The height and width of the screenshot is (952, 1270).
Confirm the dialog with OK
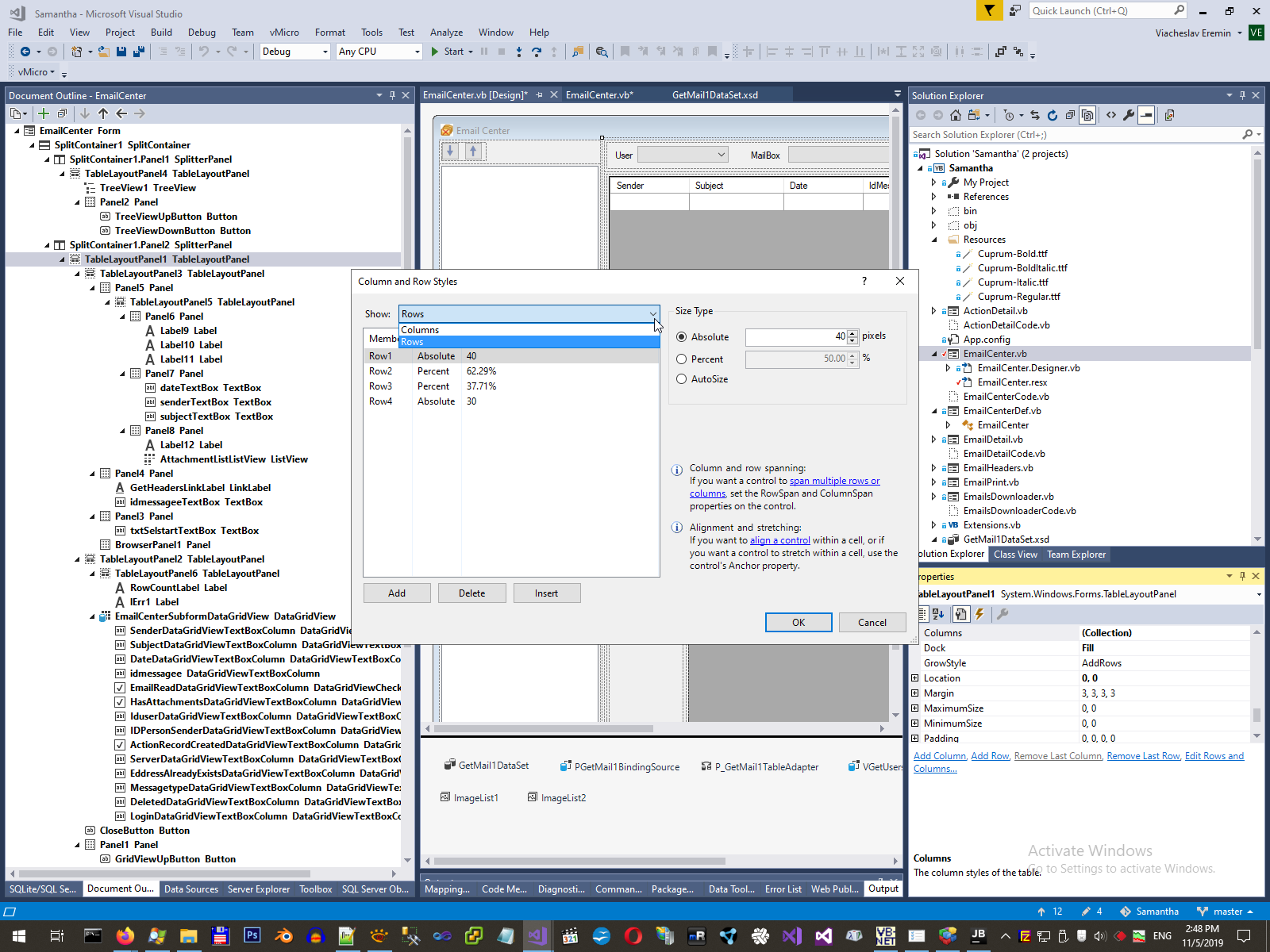pos(799,623)
